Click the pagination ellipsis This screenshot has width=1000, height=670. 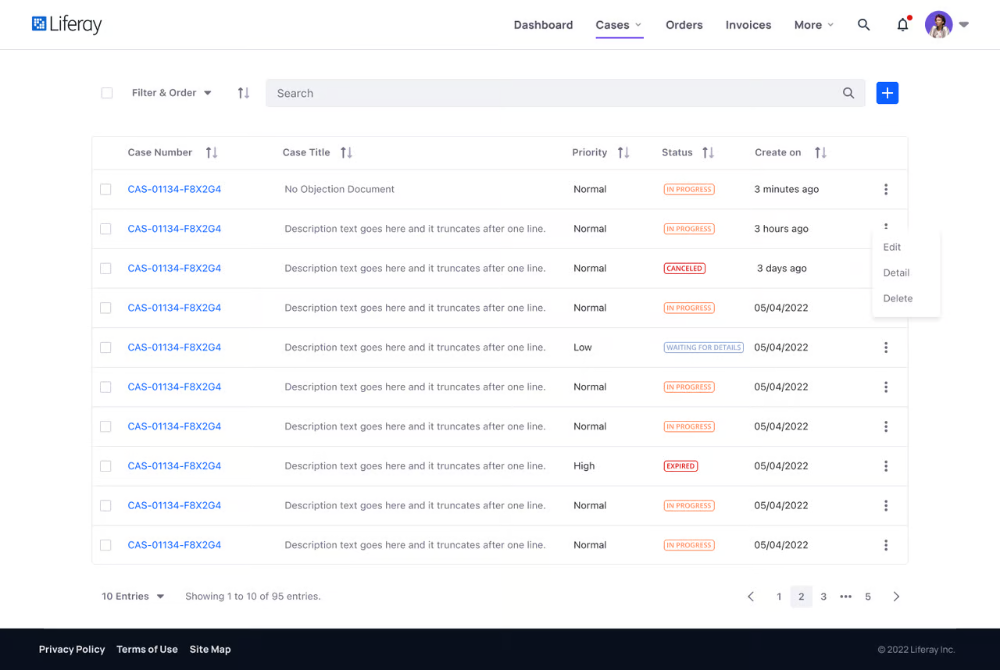(846, 597)
